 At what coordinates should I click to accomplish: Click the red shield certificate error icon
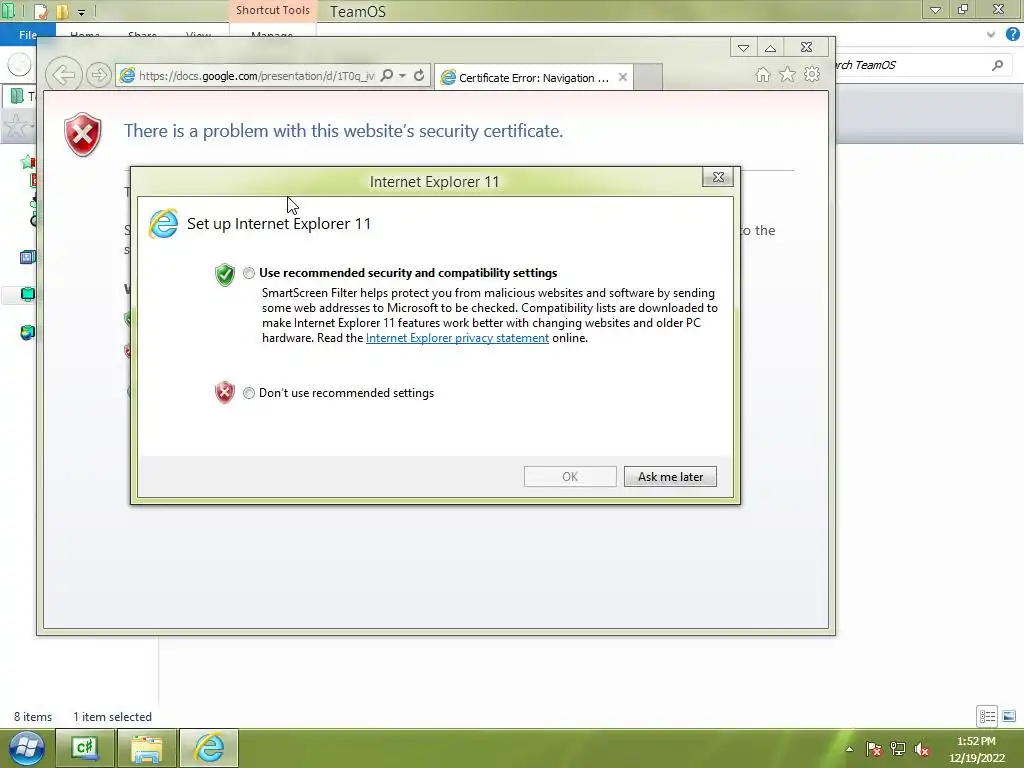(x=83, y=135)
